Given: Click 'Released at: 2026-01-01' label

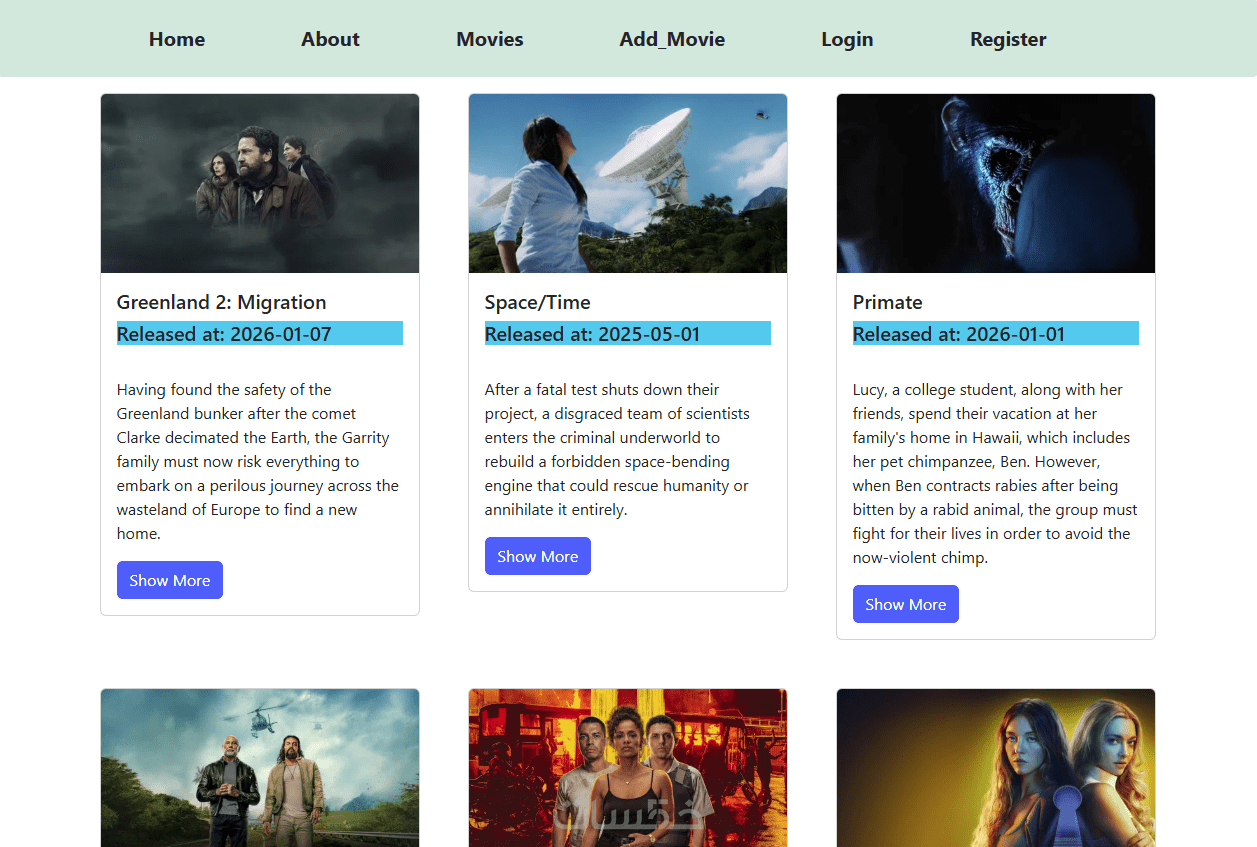Looking at the screenshot, I should 996,334.
